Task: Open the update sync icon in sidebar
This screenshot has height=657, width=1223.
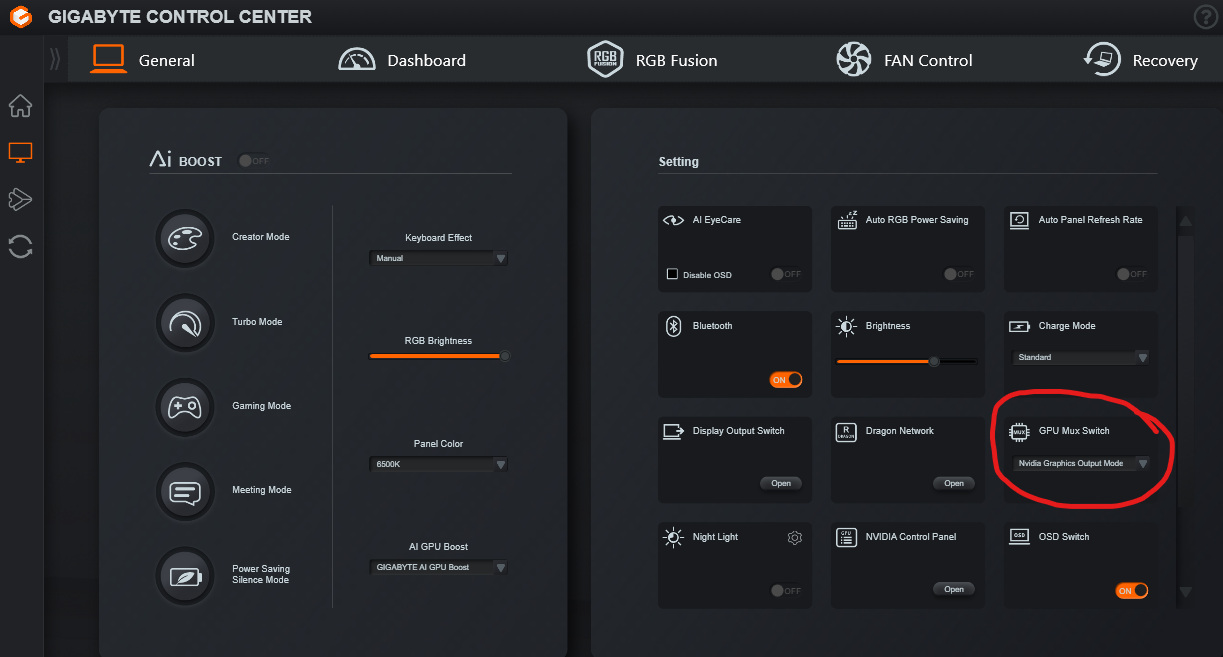Action: coord(20,246)
